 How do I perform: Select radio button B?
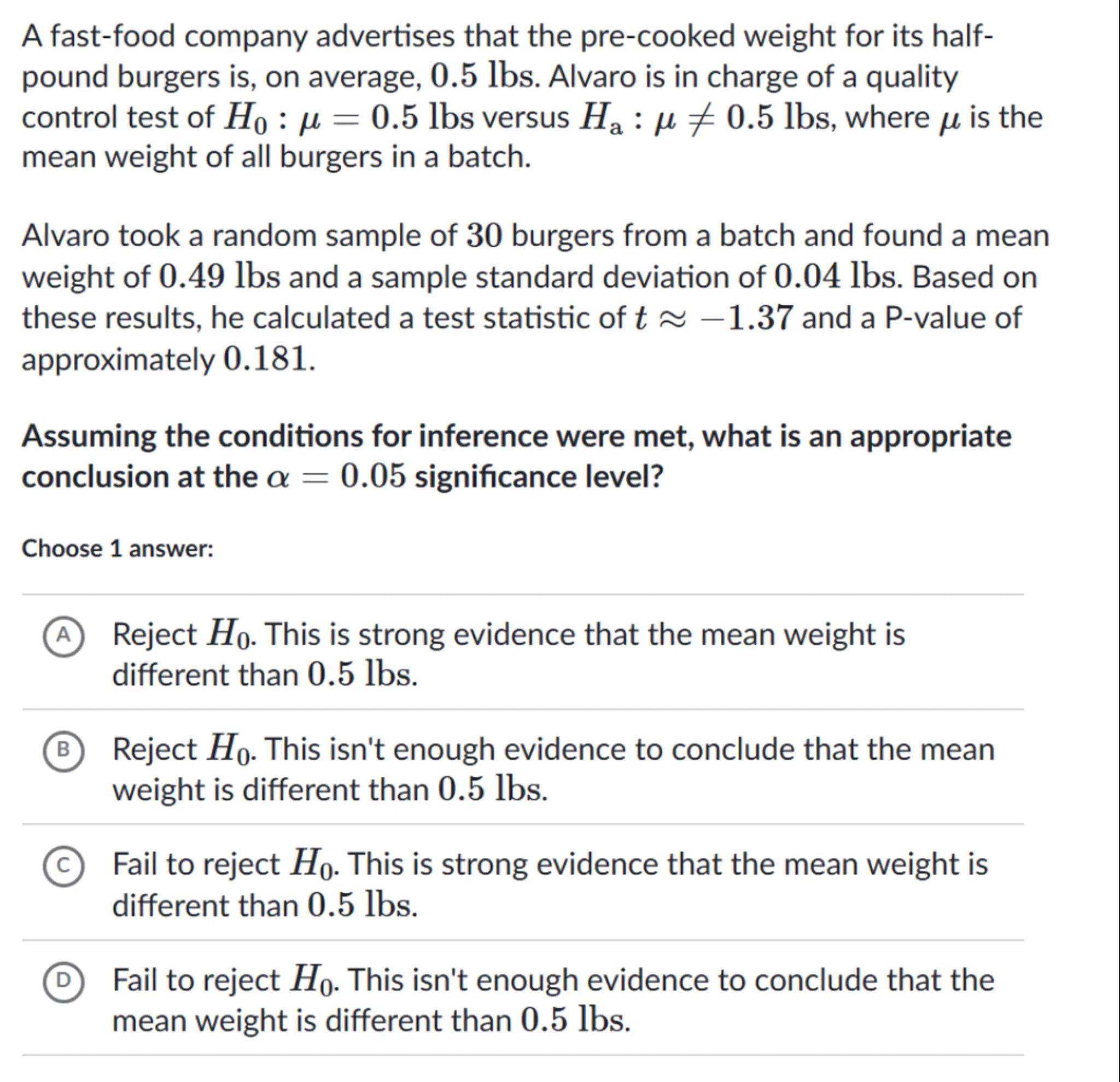tap(63, 750)
